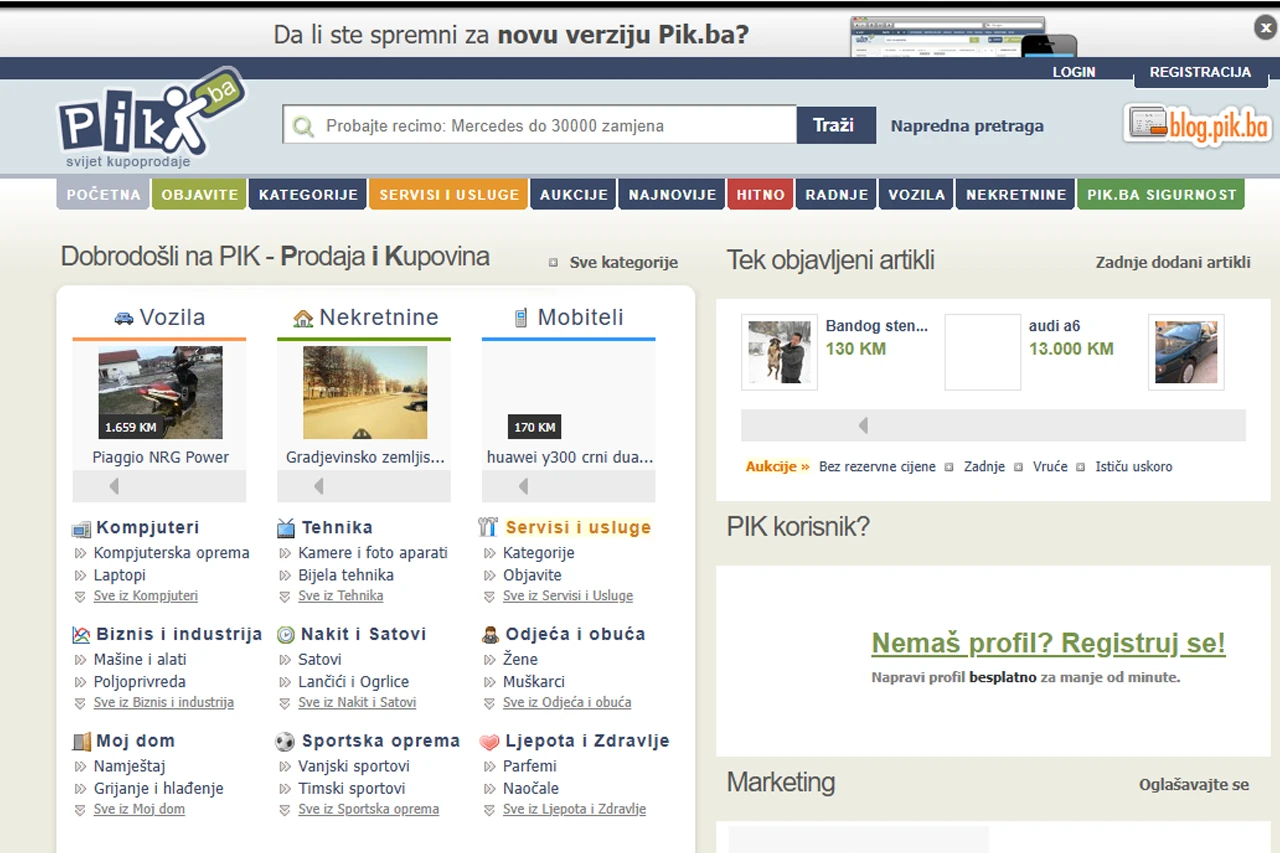1280x853 pixels.
Task: Expand Sve iz Biznis i industrija
Action: pos(164,703)
